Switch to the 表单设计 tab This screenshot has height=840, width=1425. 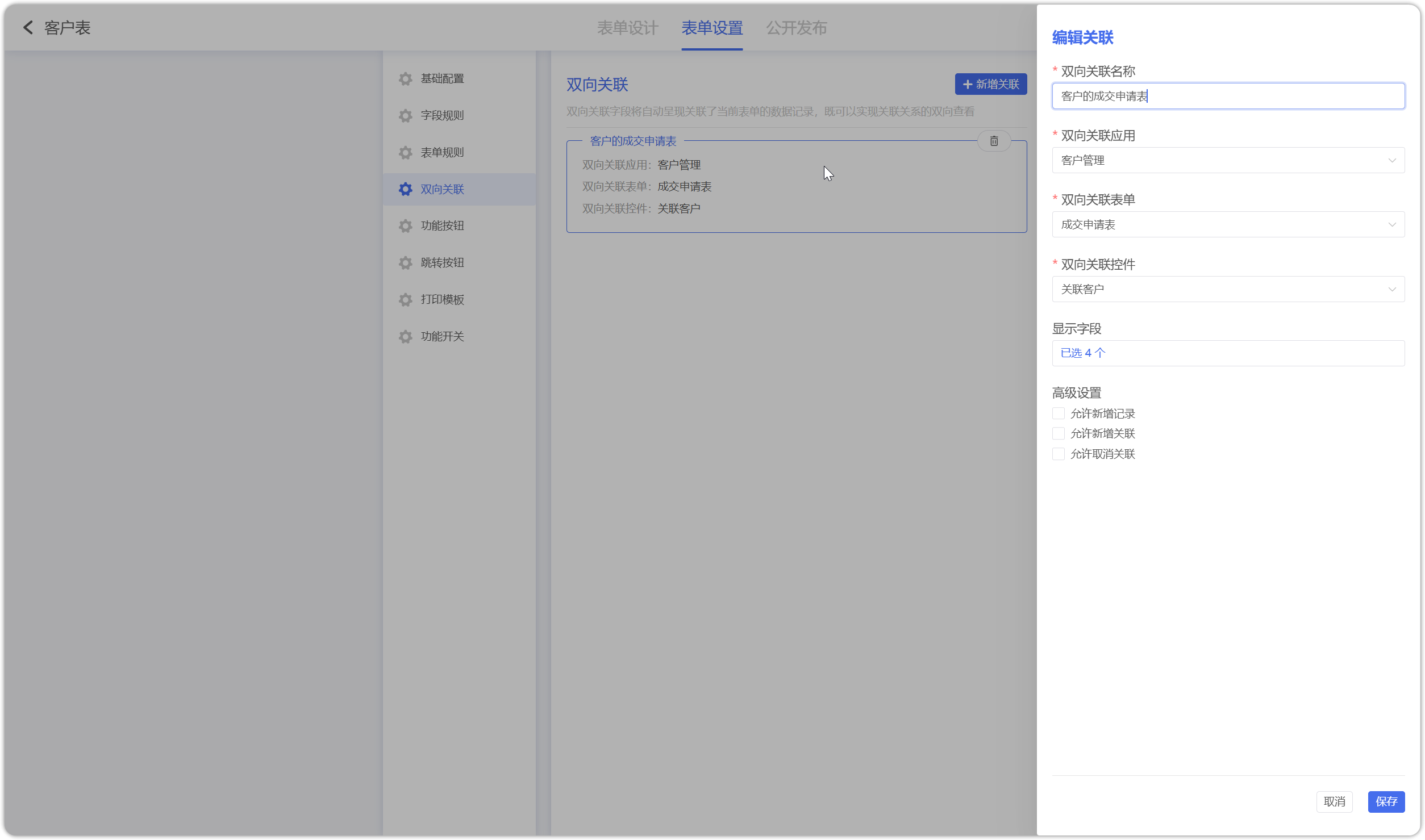(627, 27)
